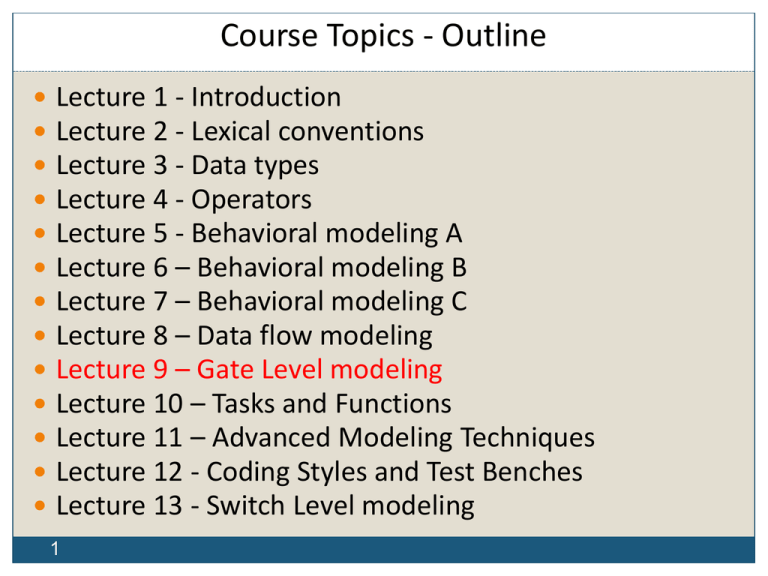This screenshot has width=768, height=576.
Task: Click the "Course Topics - Outline" title
Action: point(383,37)
